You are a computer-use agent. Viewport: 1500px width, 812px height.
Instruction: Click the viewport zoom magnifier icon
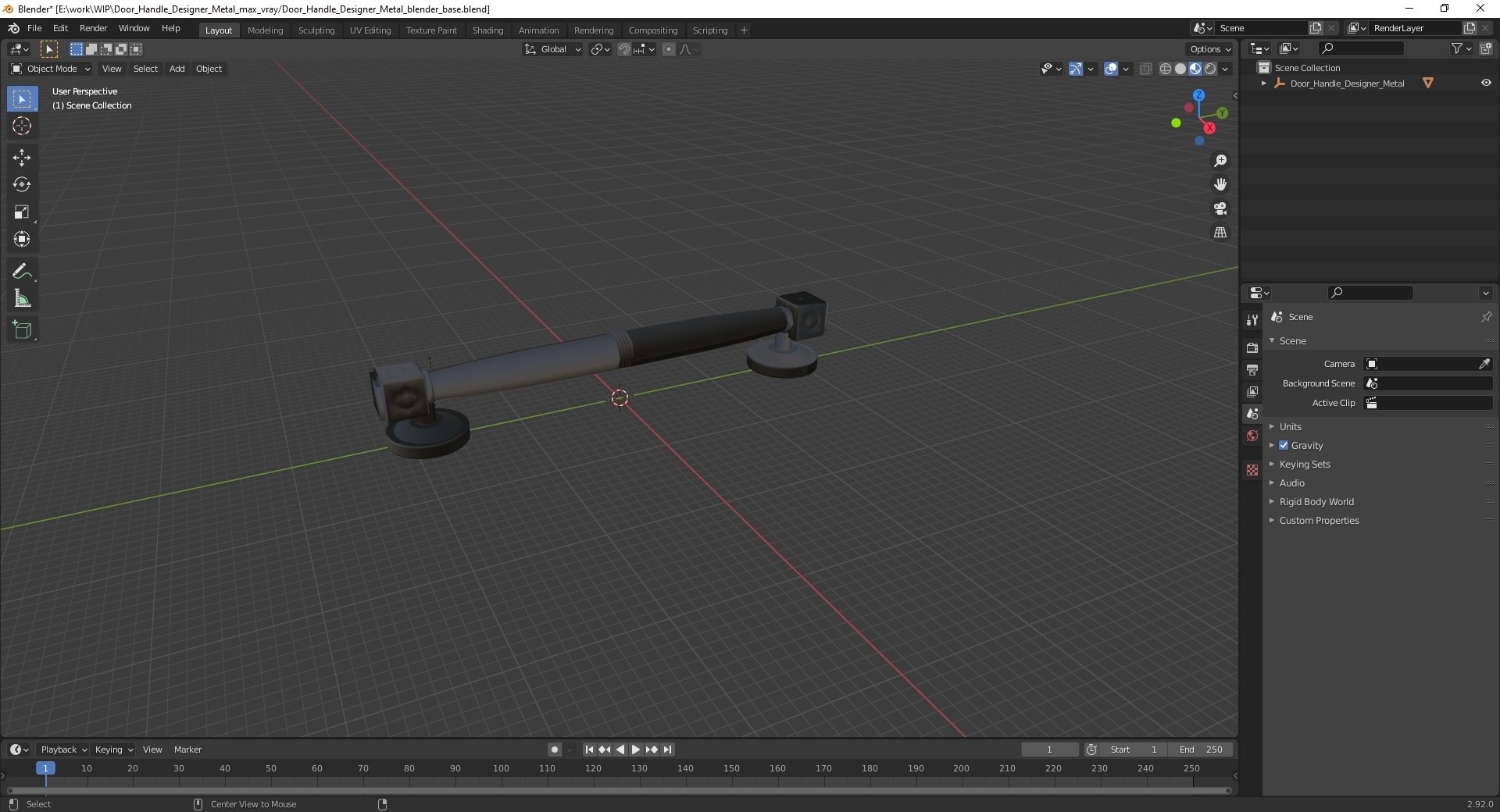click(1220, 161)
